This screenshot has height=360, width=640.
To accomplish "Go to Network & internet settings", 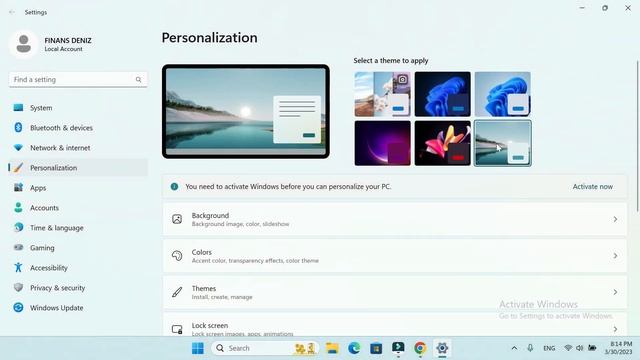I will (78, 148).
